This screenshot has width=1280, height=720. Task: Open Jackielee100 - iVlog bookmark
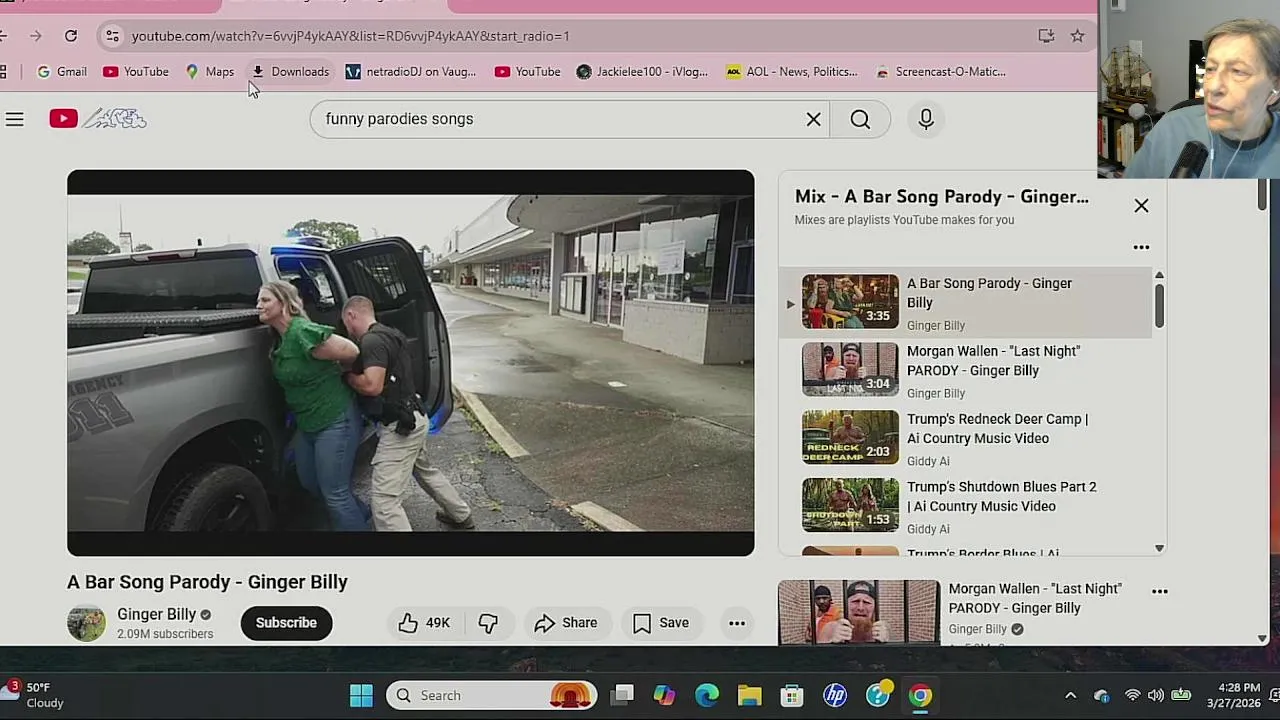[x=643, y=72]
